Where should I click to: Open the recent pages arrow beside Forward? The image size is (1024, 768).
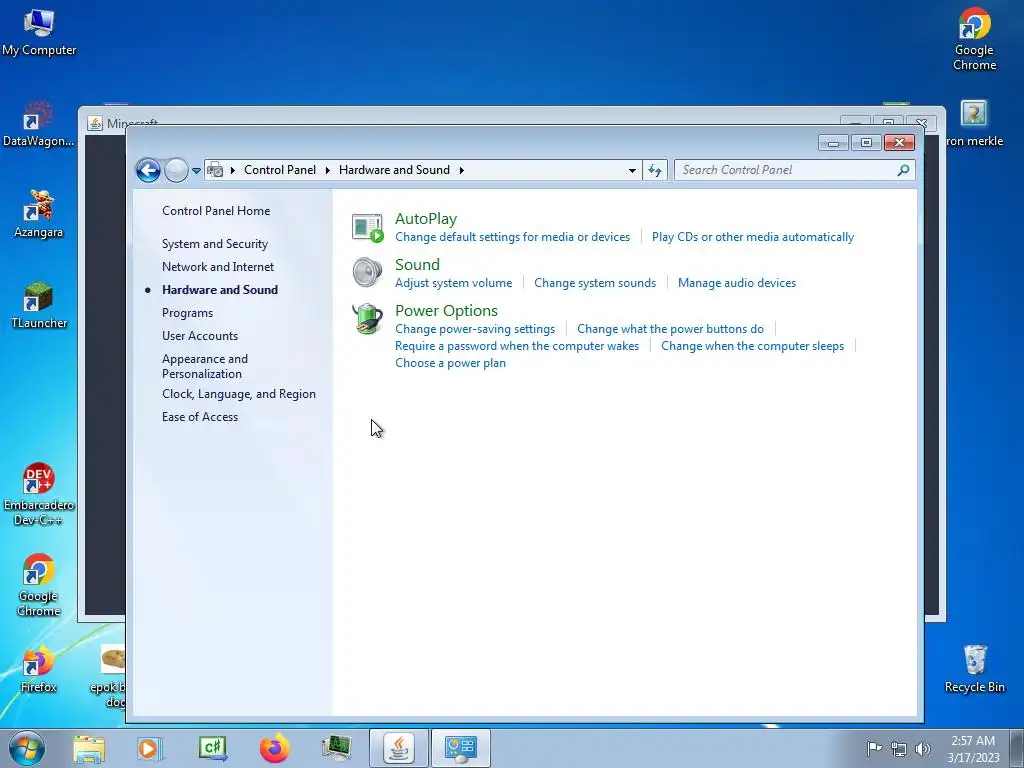coord(196,170)
